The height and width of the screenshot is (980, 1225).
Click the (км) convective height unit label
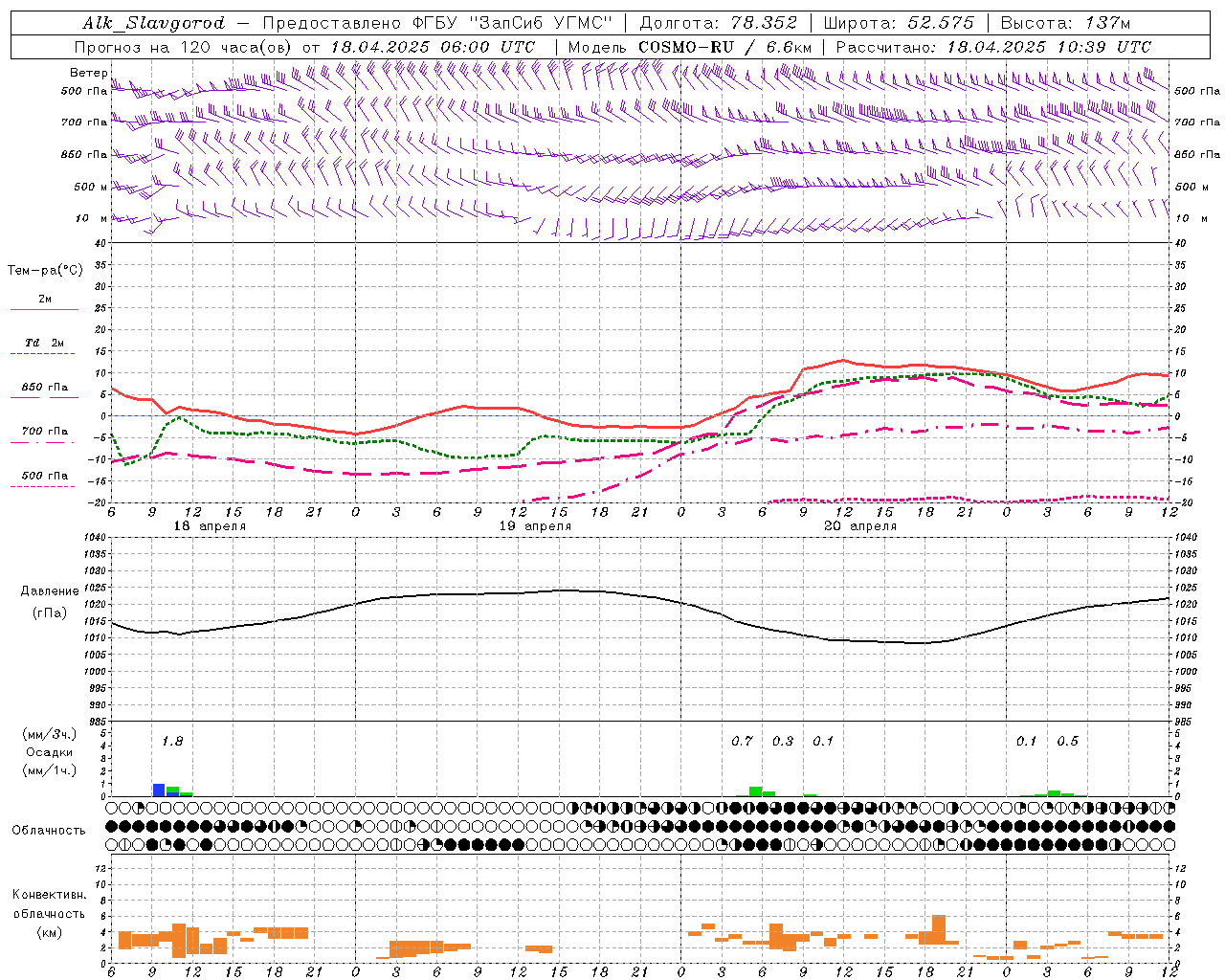coord(50,932)
